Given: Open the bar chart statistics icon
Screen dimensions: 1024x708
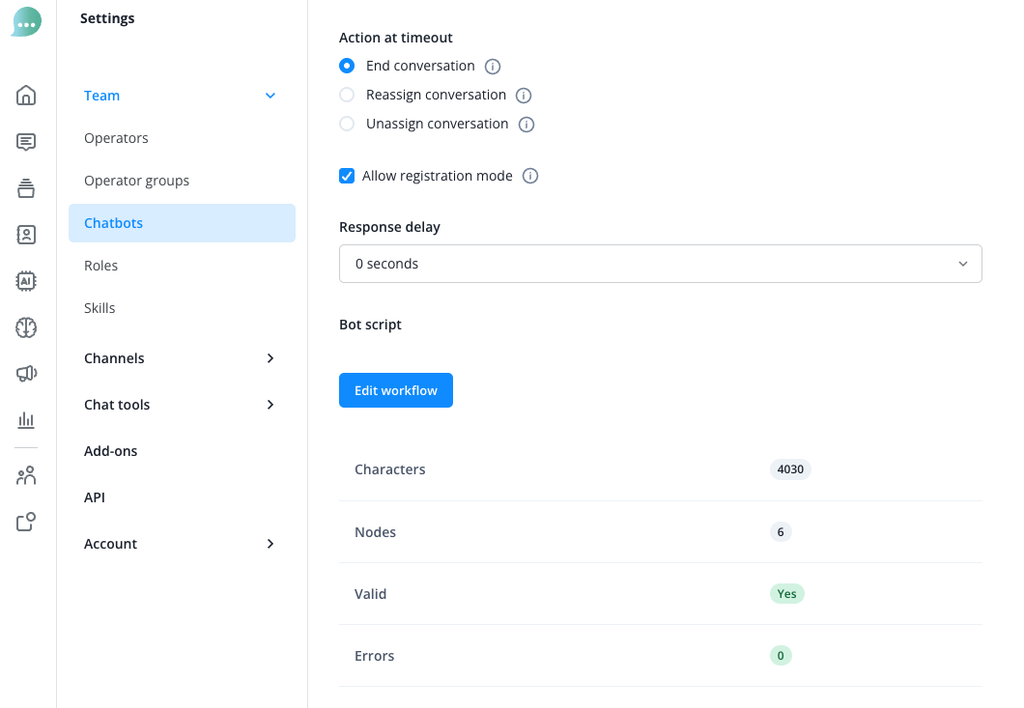Looking at the screenshot, I should click(x=26, y=420).
